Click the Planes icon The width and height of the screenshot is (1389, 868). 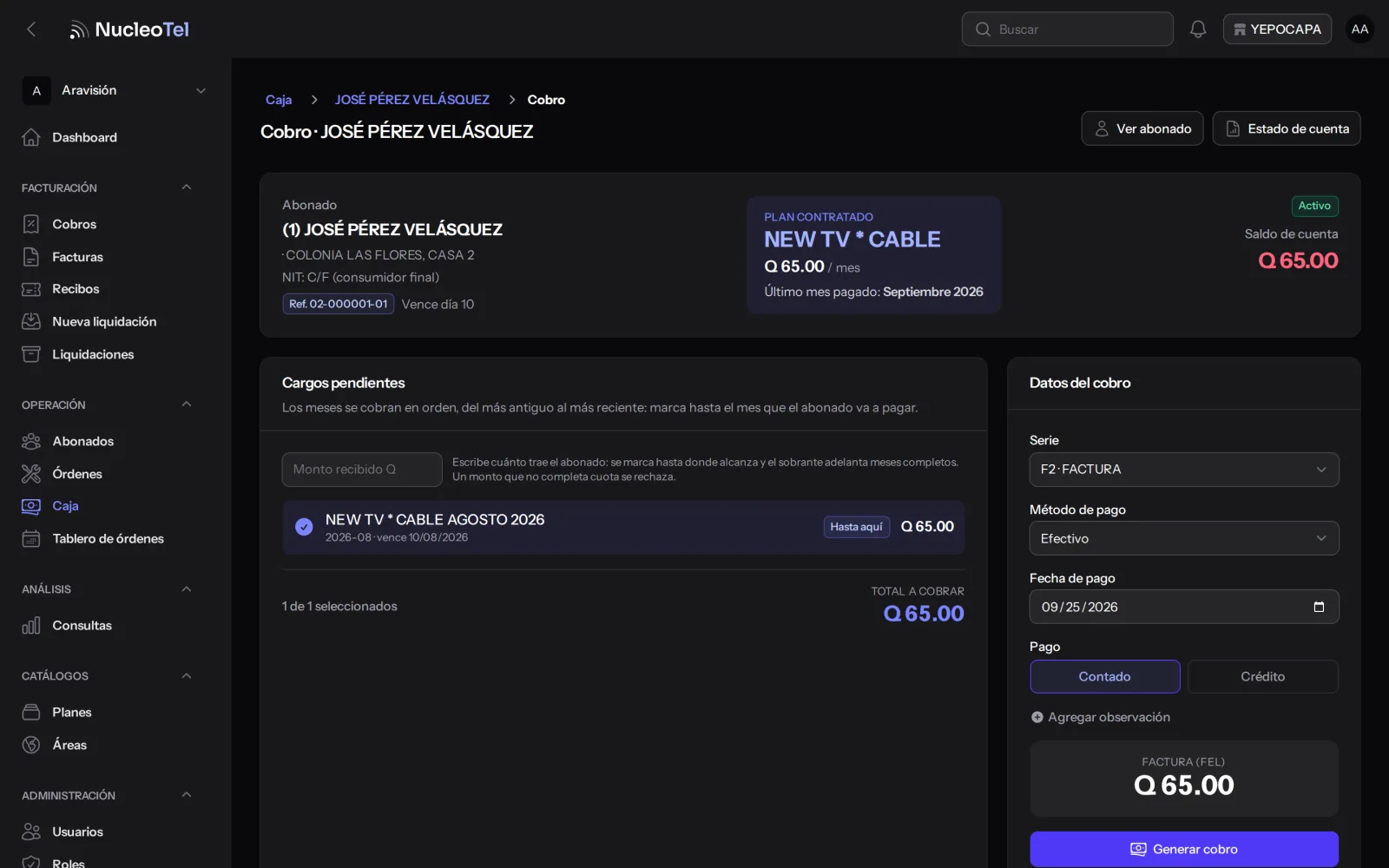tap(31, 713)
